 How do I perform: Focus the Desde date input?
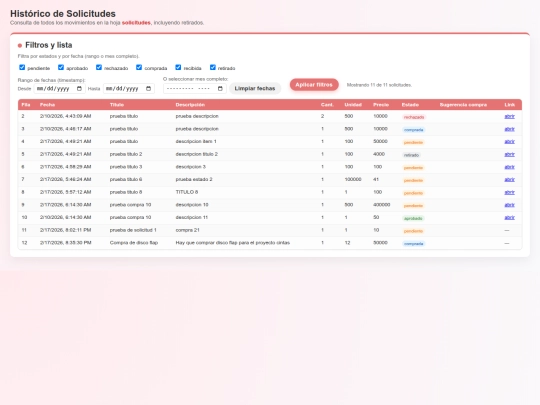point(59,89)
